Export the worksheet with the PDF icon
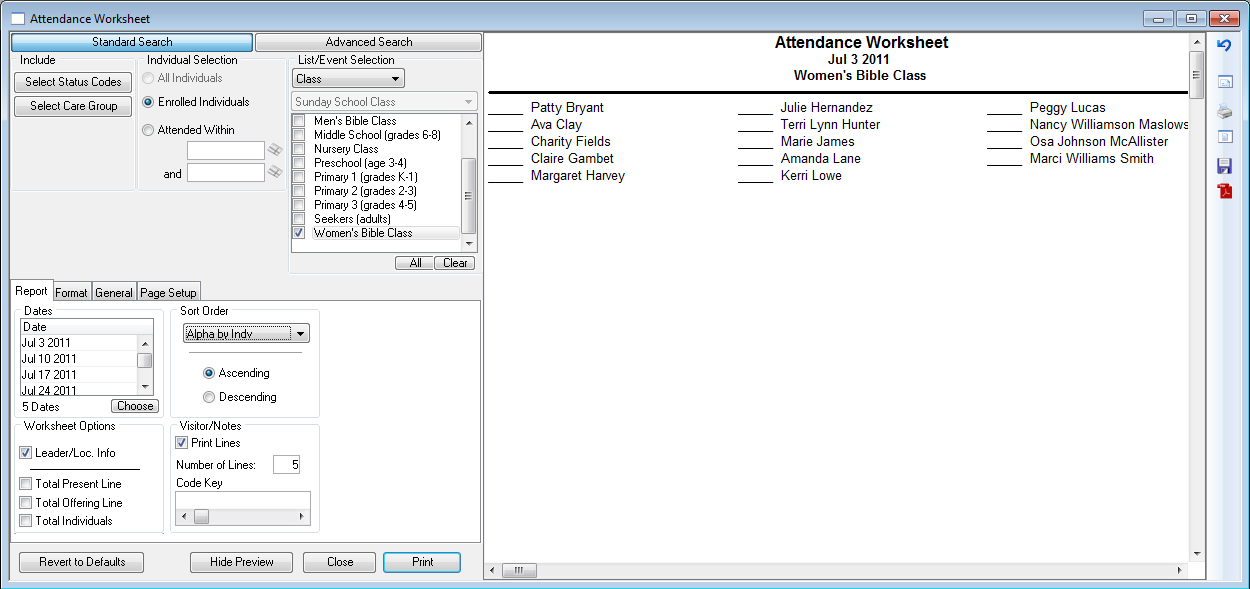This screenshot has width=1250, height=589. pos(1224,192)
